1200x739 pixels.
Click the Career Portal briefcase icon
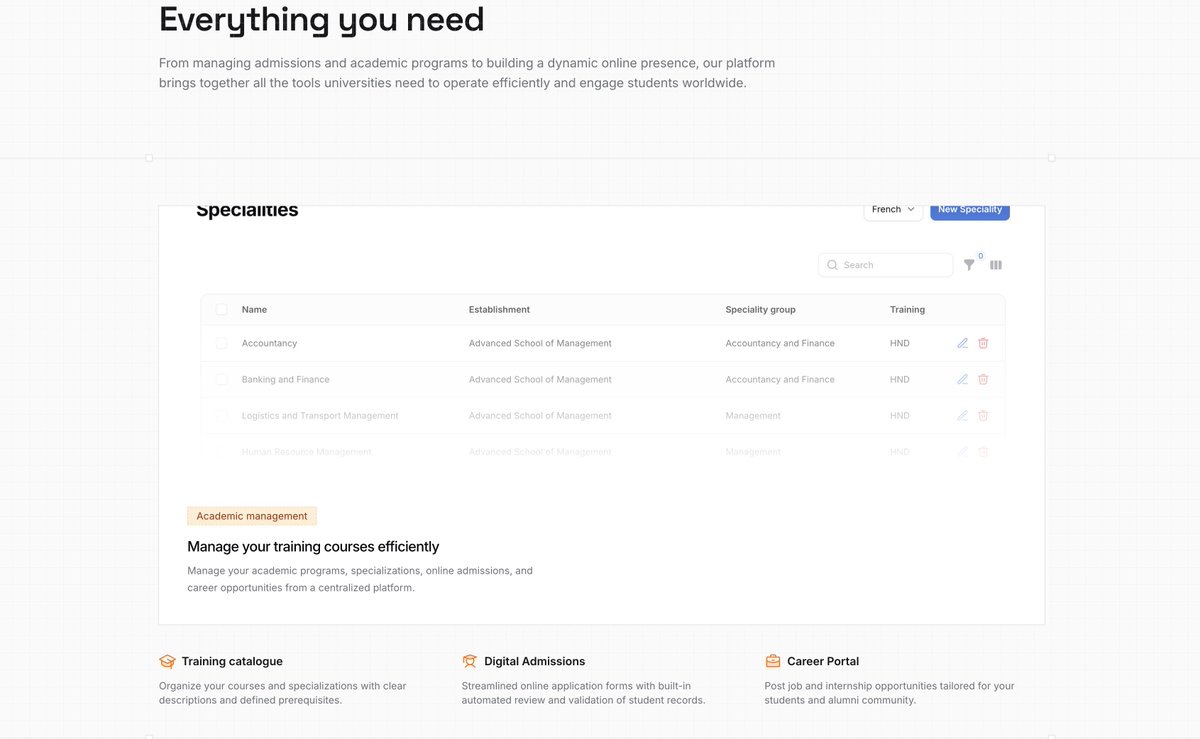(x=773, y=661)
